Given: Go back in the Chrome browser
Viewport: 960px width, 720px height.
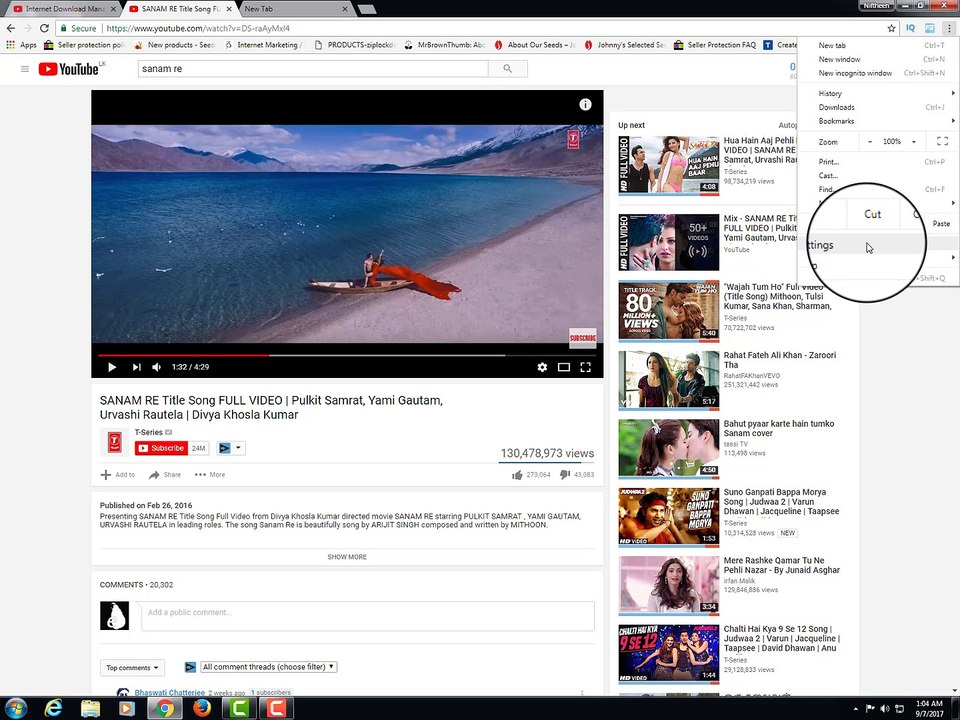Looking at the screenshot, I should [10, 28].
